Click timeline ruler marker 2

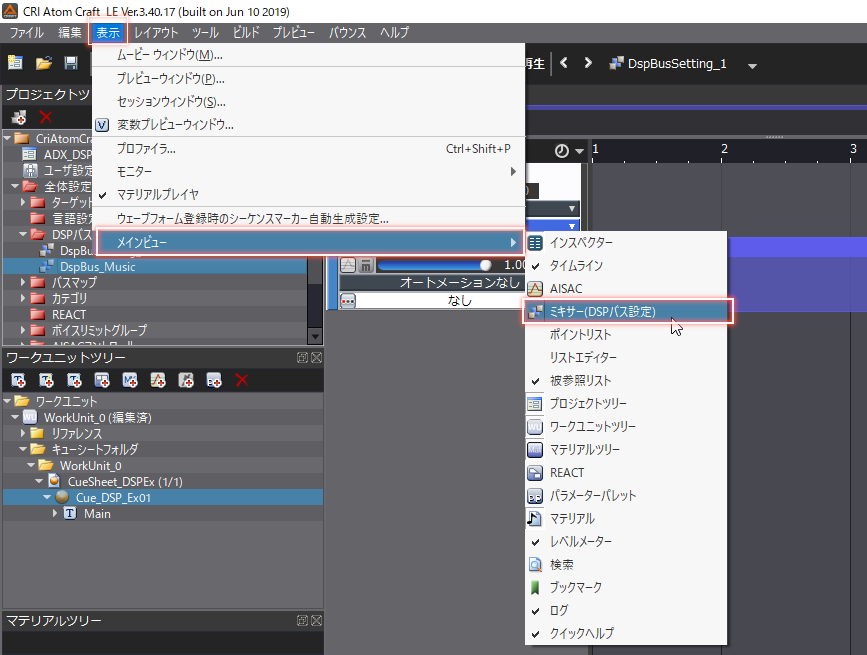tap(724, 149)
